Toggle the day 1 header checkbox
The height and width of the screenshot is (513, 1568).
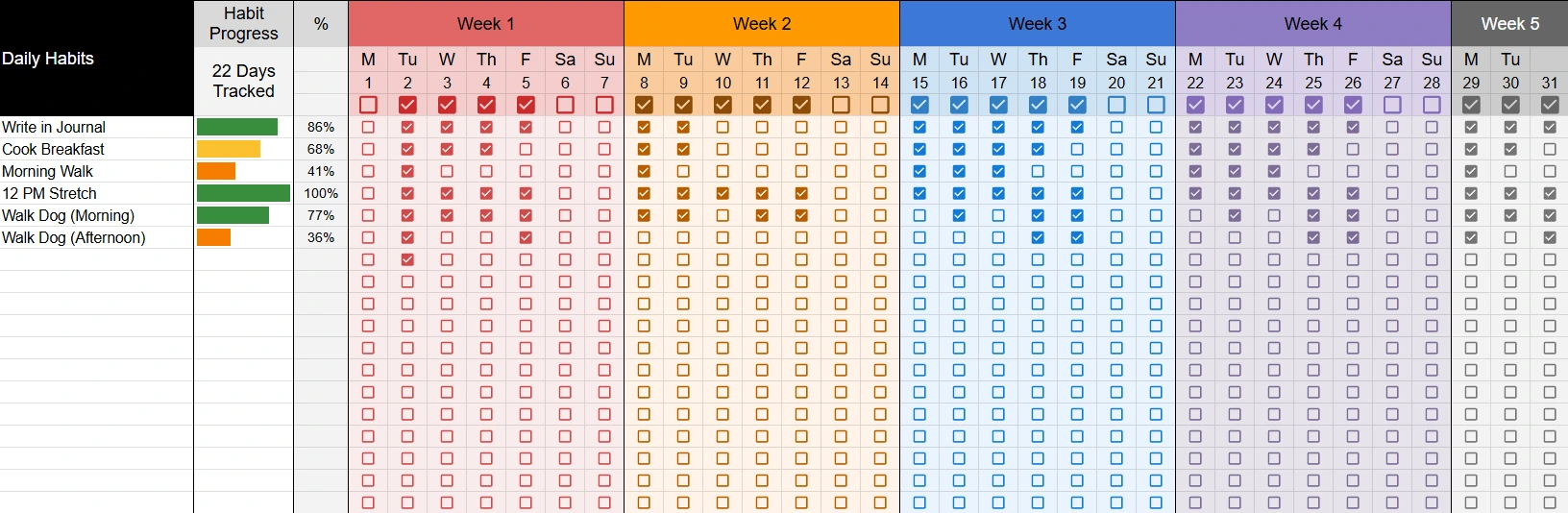point(368,105)
